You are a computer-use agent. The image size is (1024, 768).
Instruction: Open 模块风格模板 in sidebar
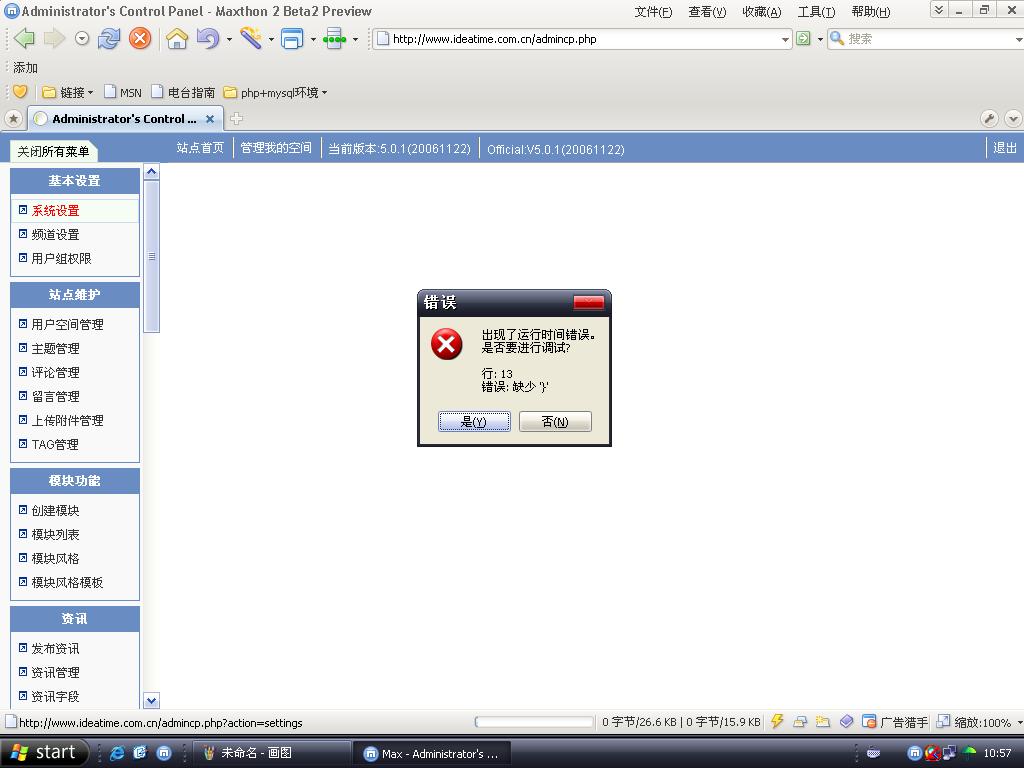point(67,583)
